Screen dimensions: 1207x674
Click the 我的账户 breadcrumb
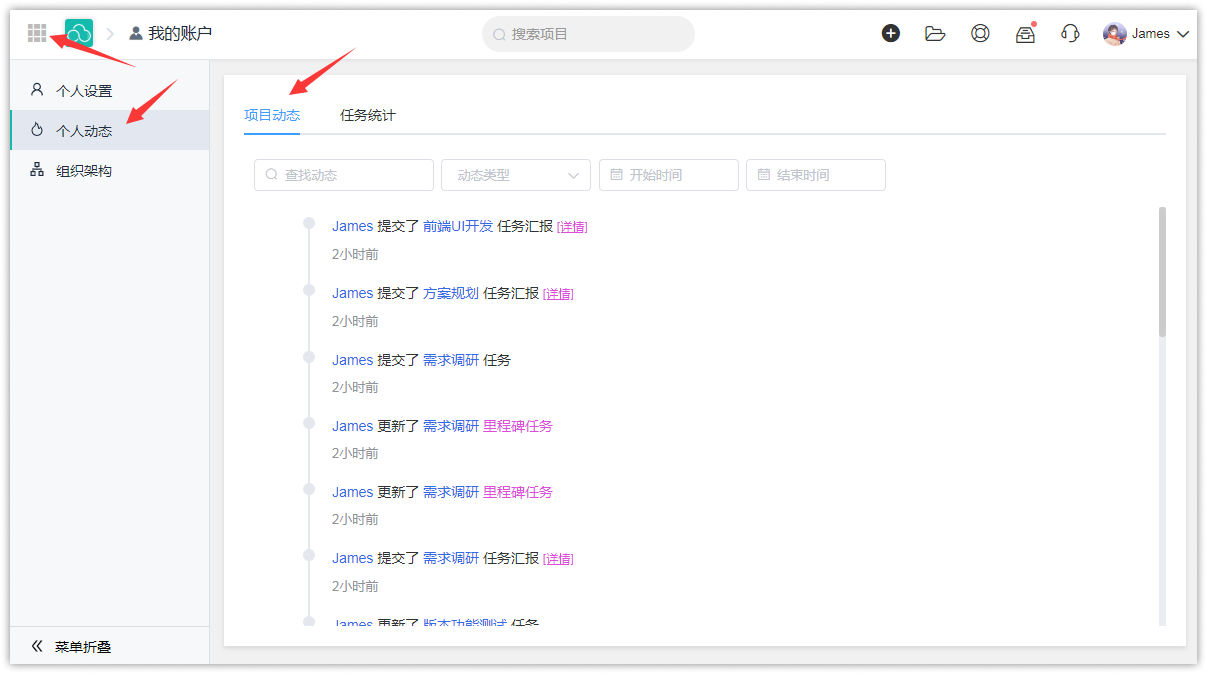pos(171,33)
